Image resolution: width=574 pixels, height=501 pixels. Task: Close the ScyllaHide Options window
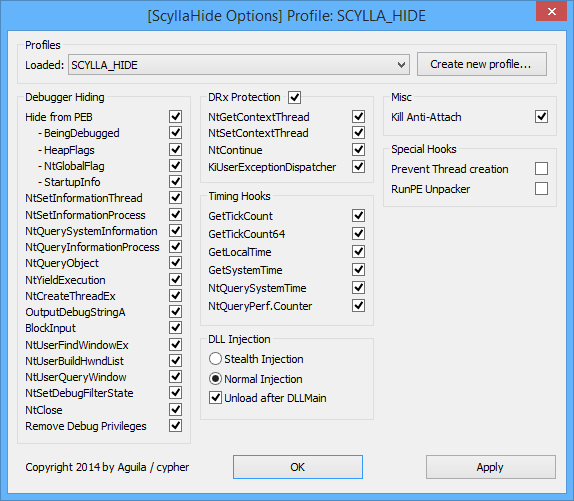coord(552,11)
